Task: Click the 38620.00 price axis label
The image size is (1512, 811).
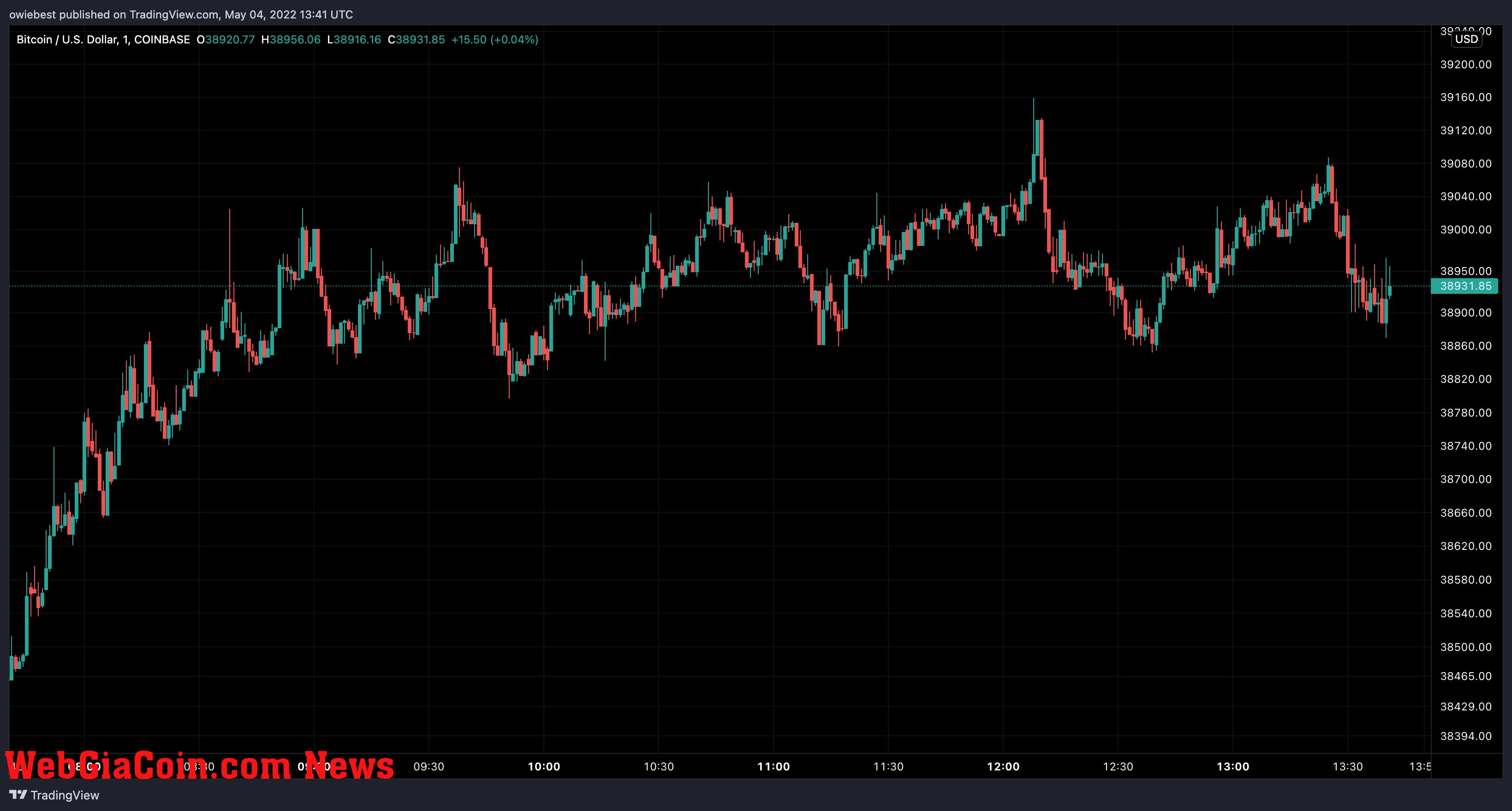Action: coord(1465,546)
